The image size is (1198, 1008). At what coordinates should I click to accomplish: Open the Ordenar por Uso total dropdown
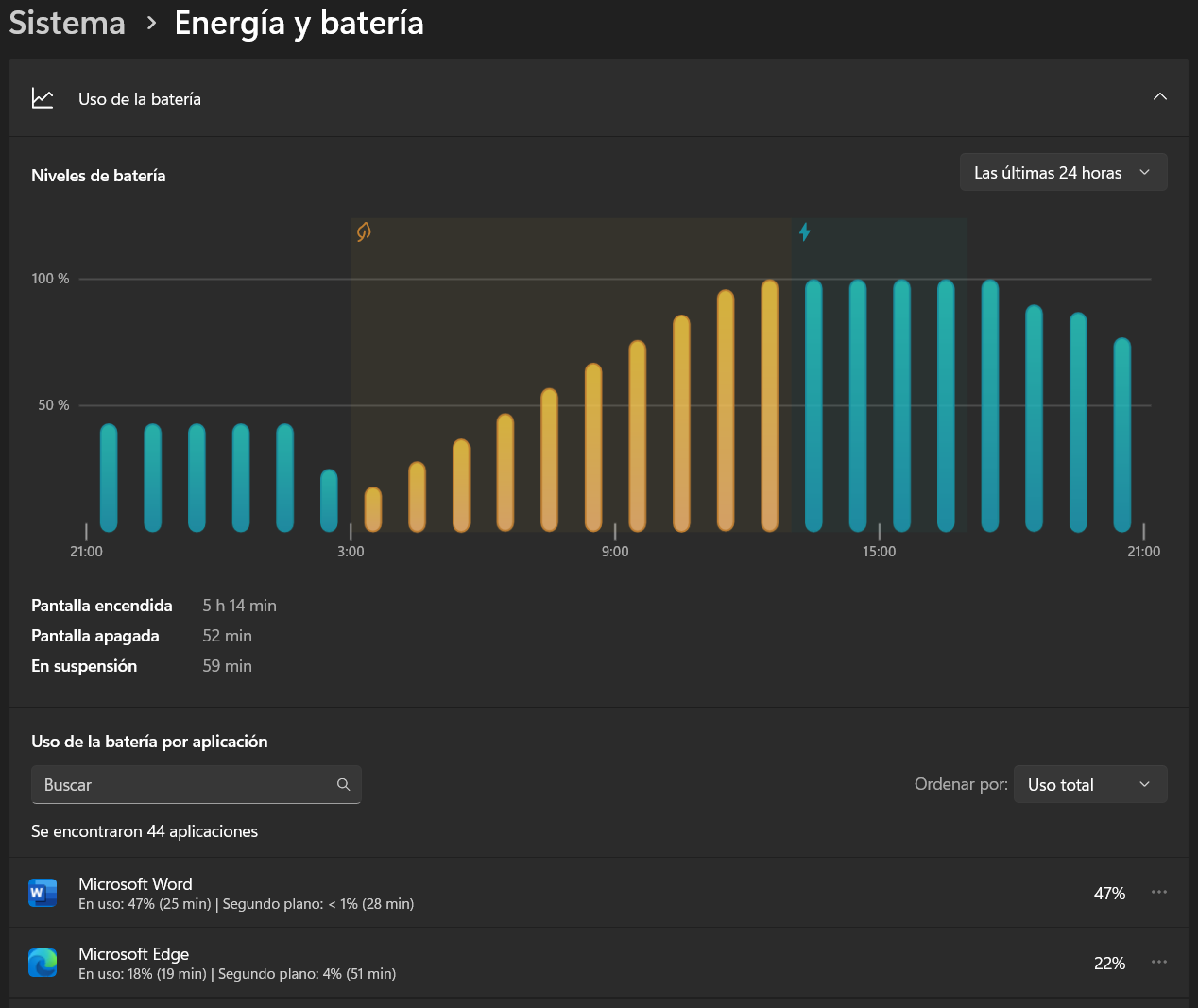coord(1089,784)
